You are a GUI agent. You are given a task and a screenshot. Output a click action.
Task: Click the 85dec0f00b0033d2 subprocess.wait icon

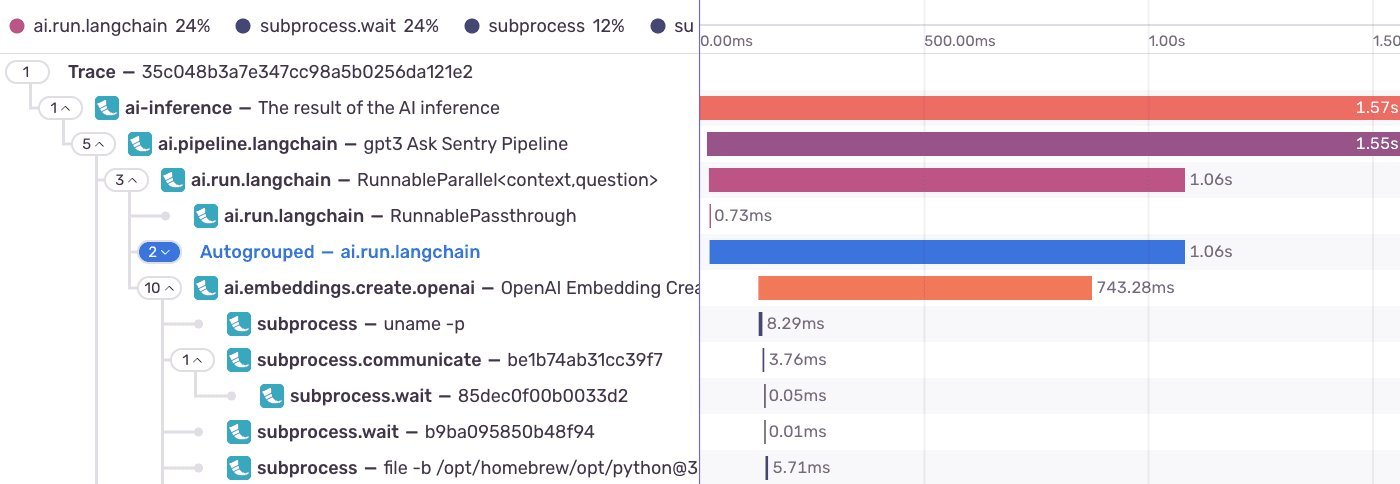pyautogui.click(x=273, y=396)
